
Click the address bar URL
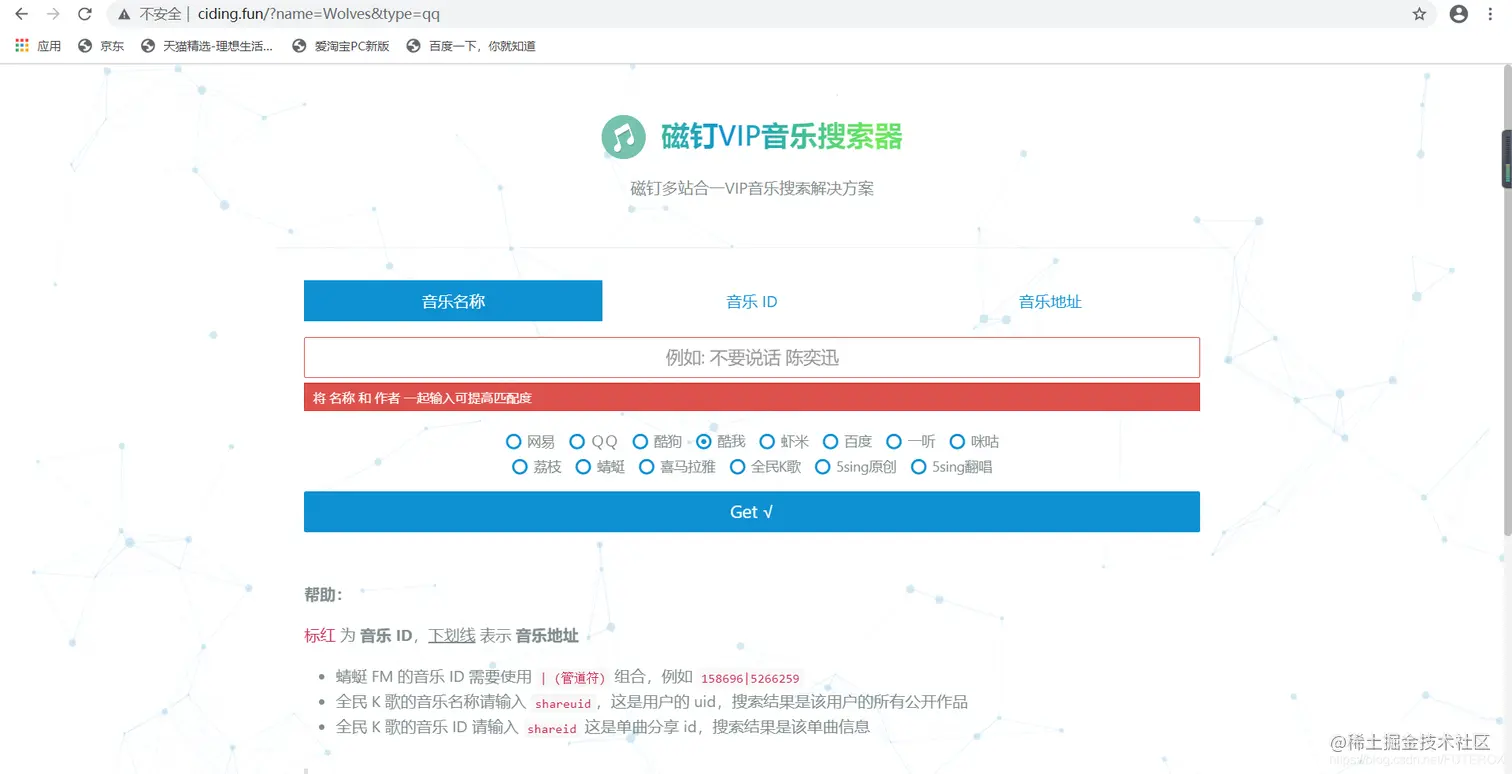point(319,14)
